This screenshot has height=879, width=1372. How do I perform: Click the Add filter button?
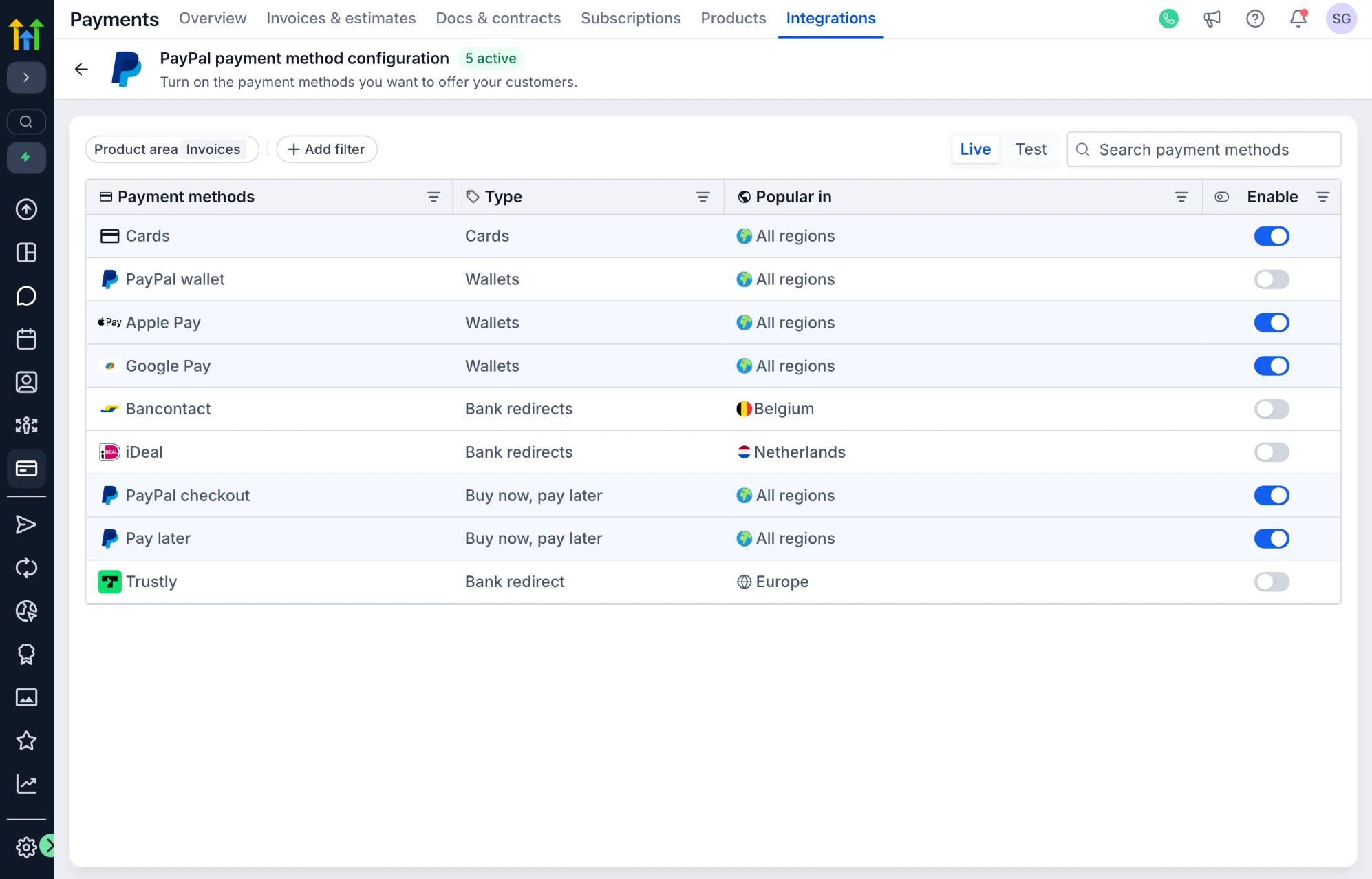[x=327, y=149]
